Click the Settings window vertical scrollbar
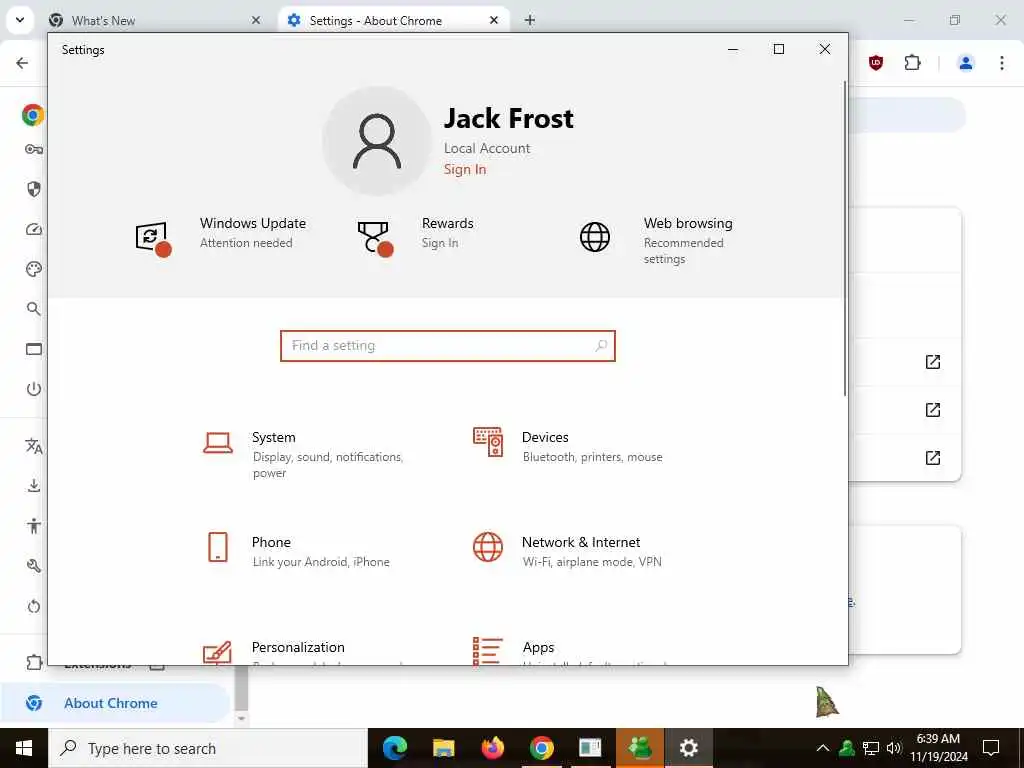This screenshot has width=1024, height=768. pyautogui.click(x=844, y=238)
